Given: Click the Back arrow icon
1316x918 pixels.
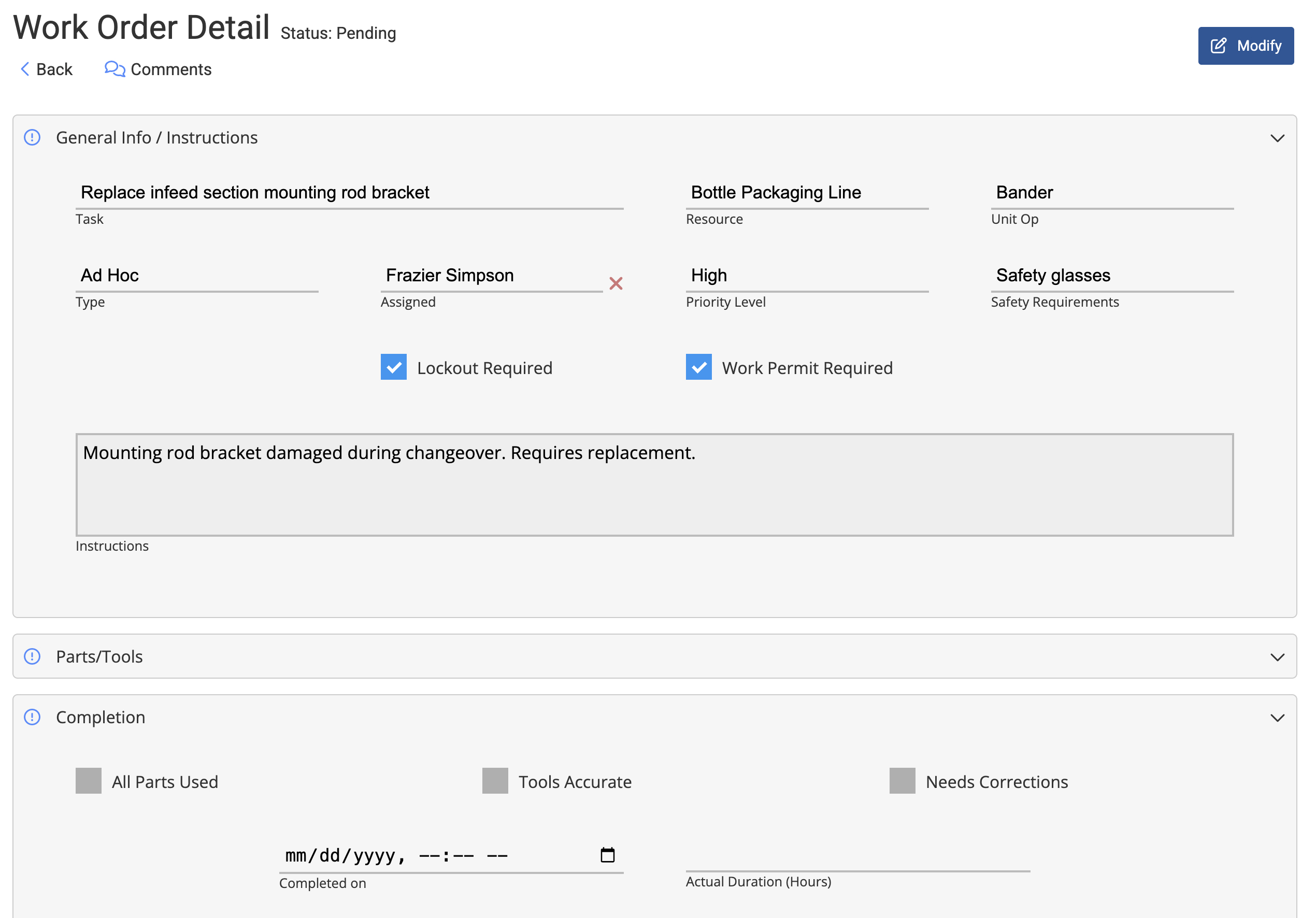Looking at the screenshot, I should [x=25, y=69].
